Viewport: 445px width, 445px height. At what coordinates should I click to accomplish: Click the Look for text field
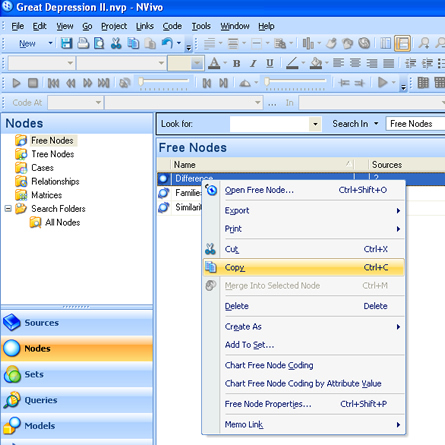(269, 124)
